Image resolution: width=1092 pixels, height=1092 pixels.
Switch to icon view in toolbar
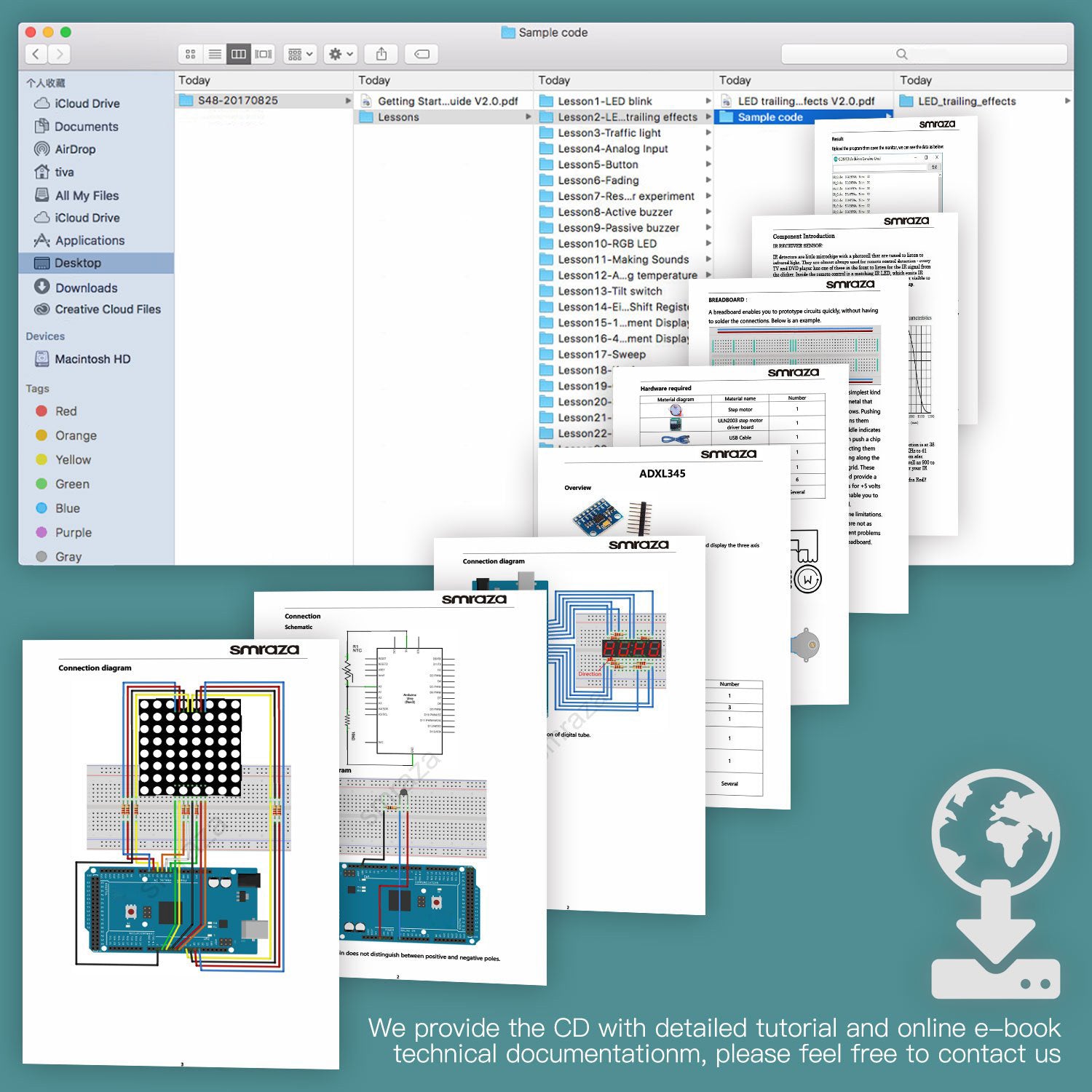(x=190, y=54)
